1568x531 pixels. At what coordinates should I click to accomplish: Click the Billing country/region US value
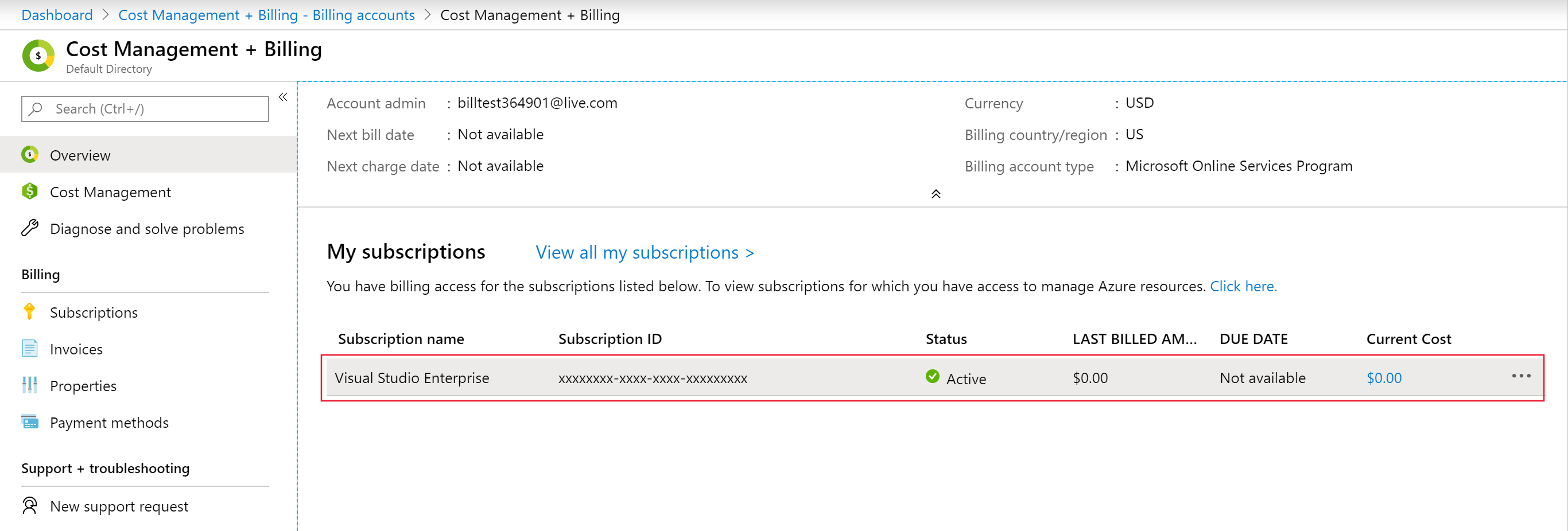coord(1134,134)
